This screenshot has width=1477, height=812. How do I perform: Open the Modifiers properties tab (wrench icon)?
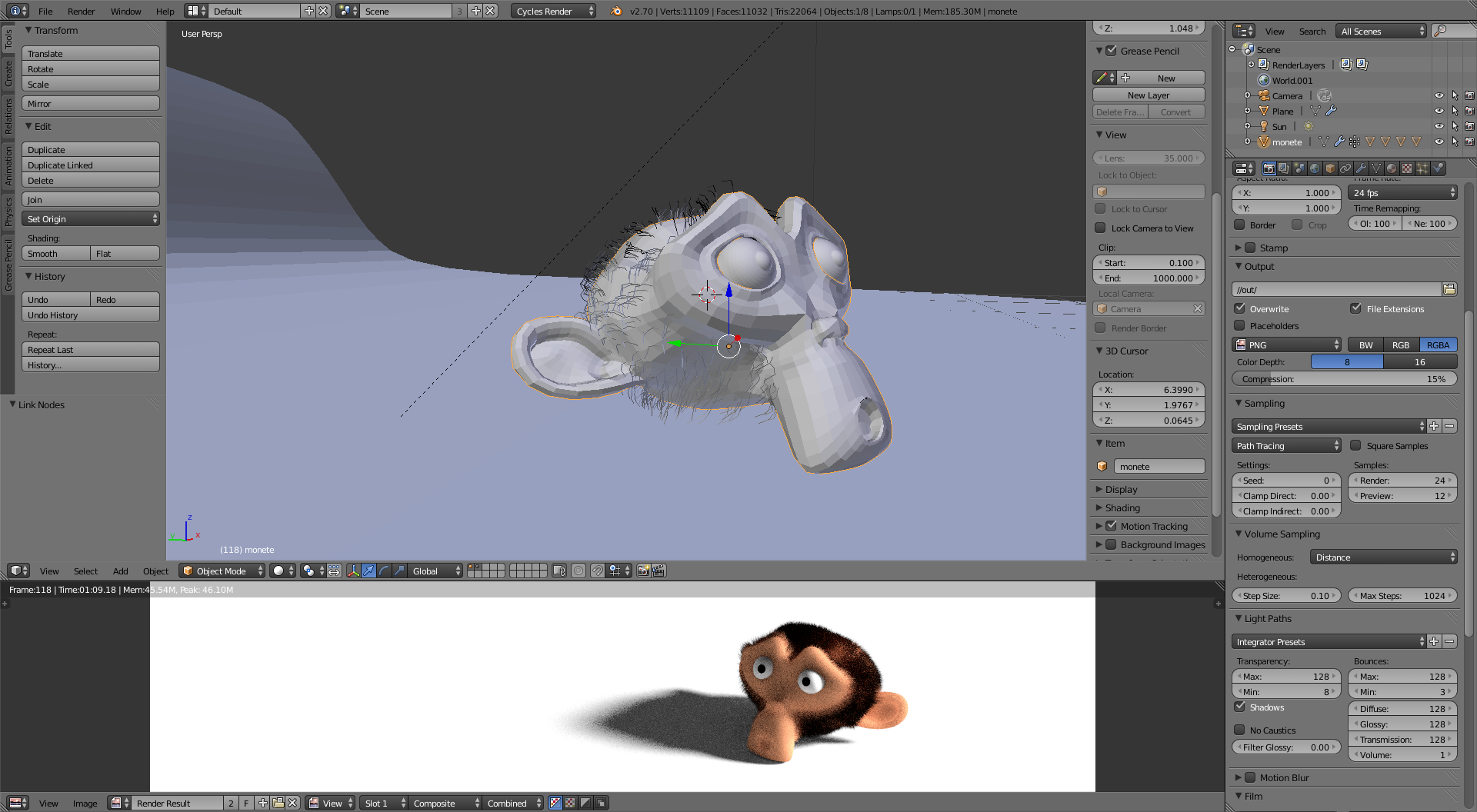coord(1361,168)
